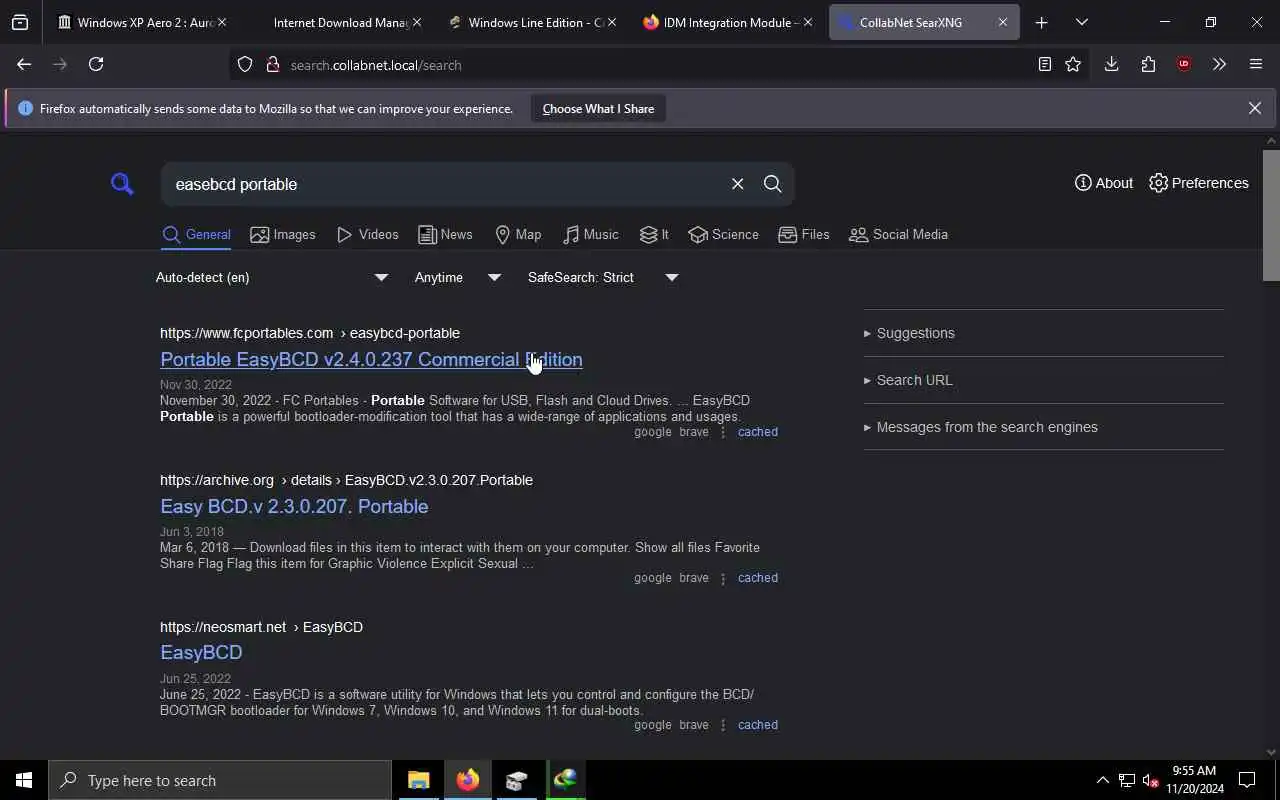Dismiss the Firefox data notification bar

coord(1254,108)
